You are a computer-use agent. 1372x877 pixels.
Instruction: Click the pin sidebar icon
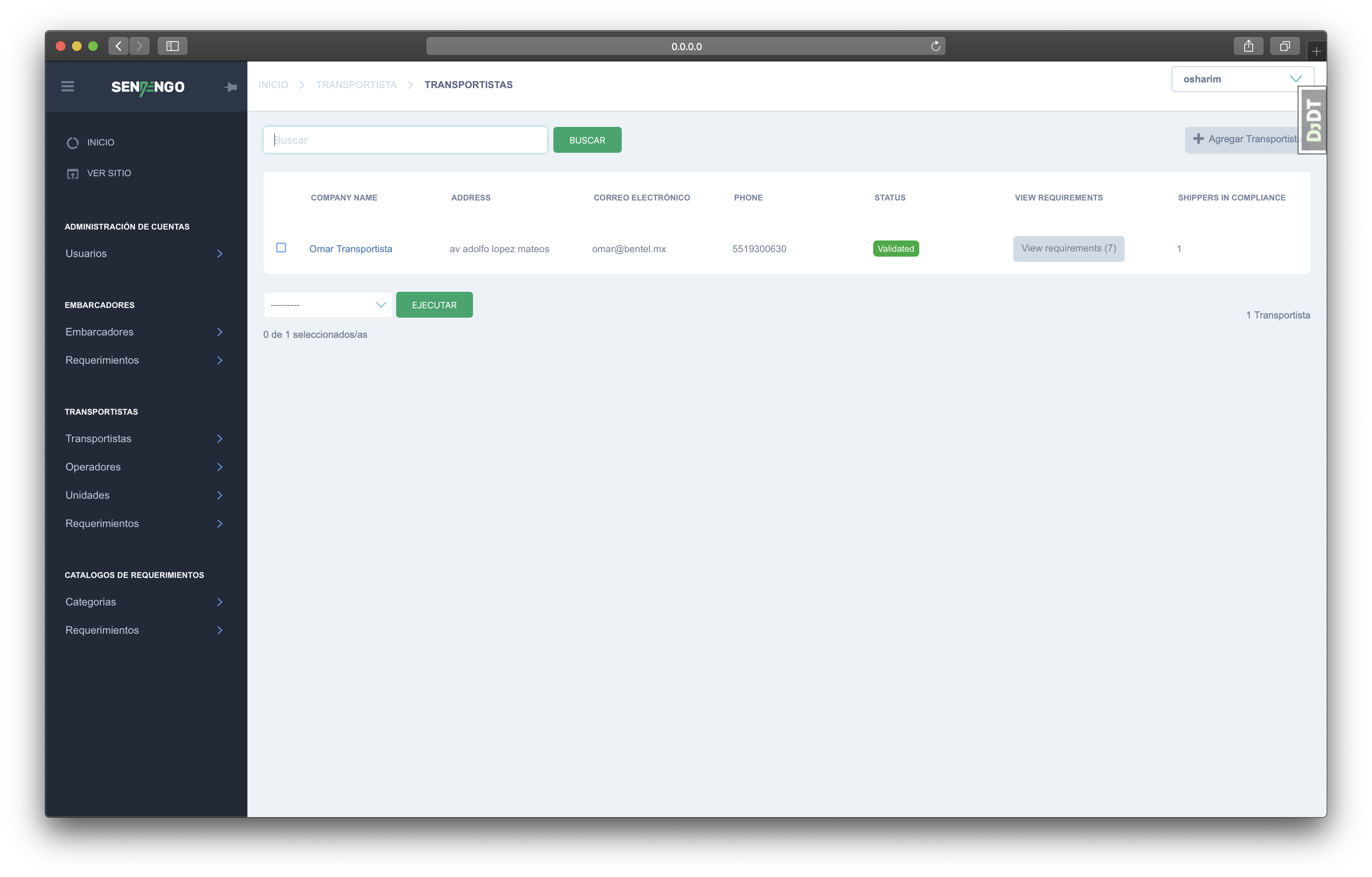230,87
